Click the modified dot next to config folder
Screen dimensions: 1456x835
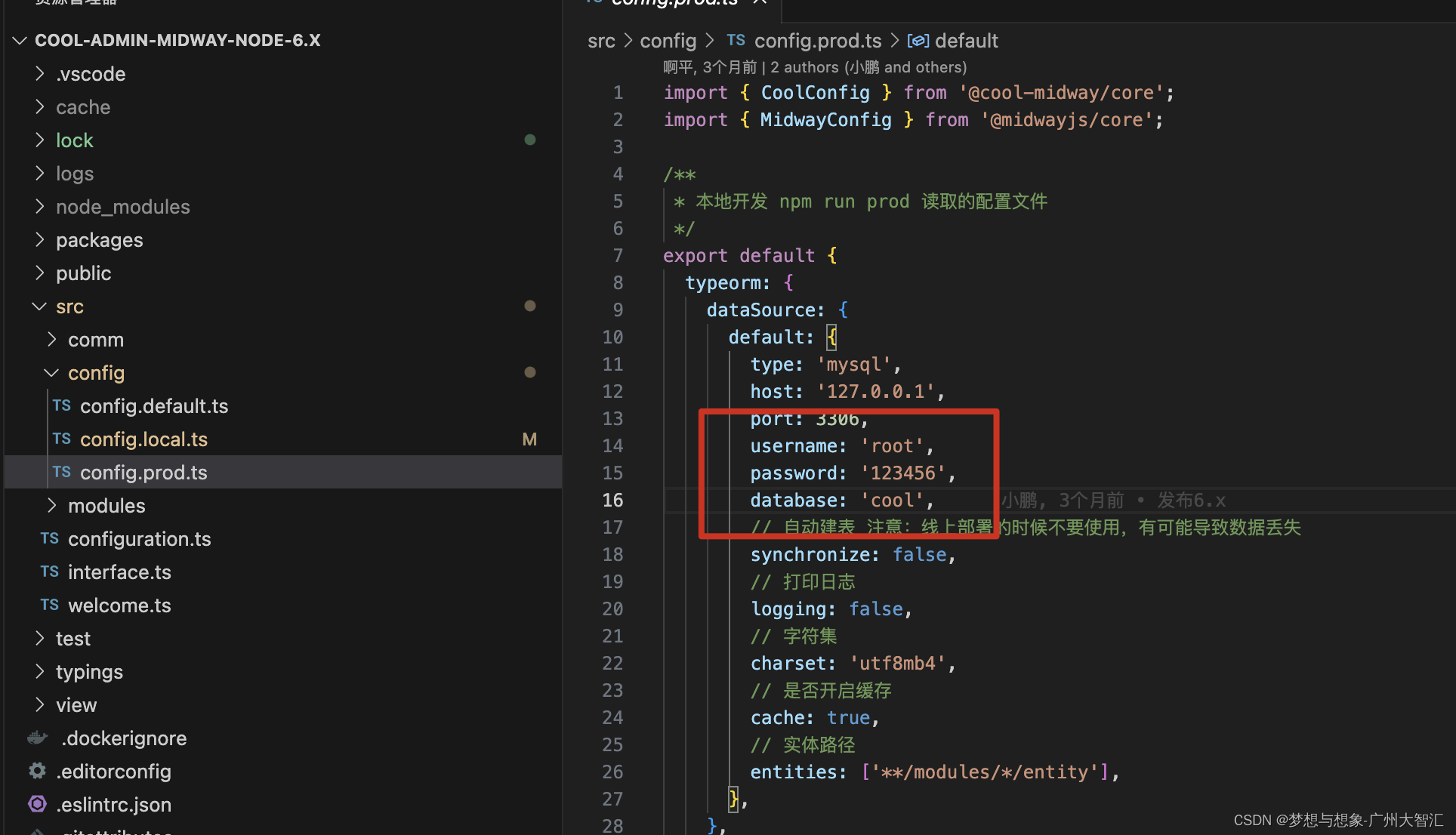[x=530, y=372]
